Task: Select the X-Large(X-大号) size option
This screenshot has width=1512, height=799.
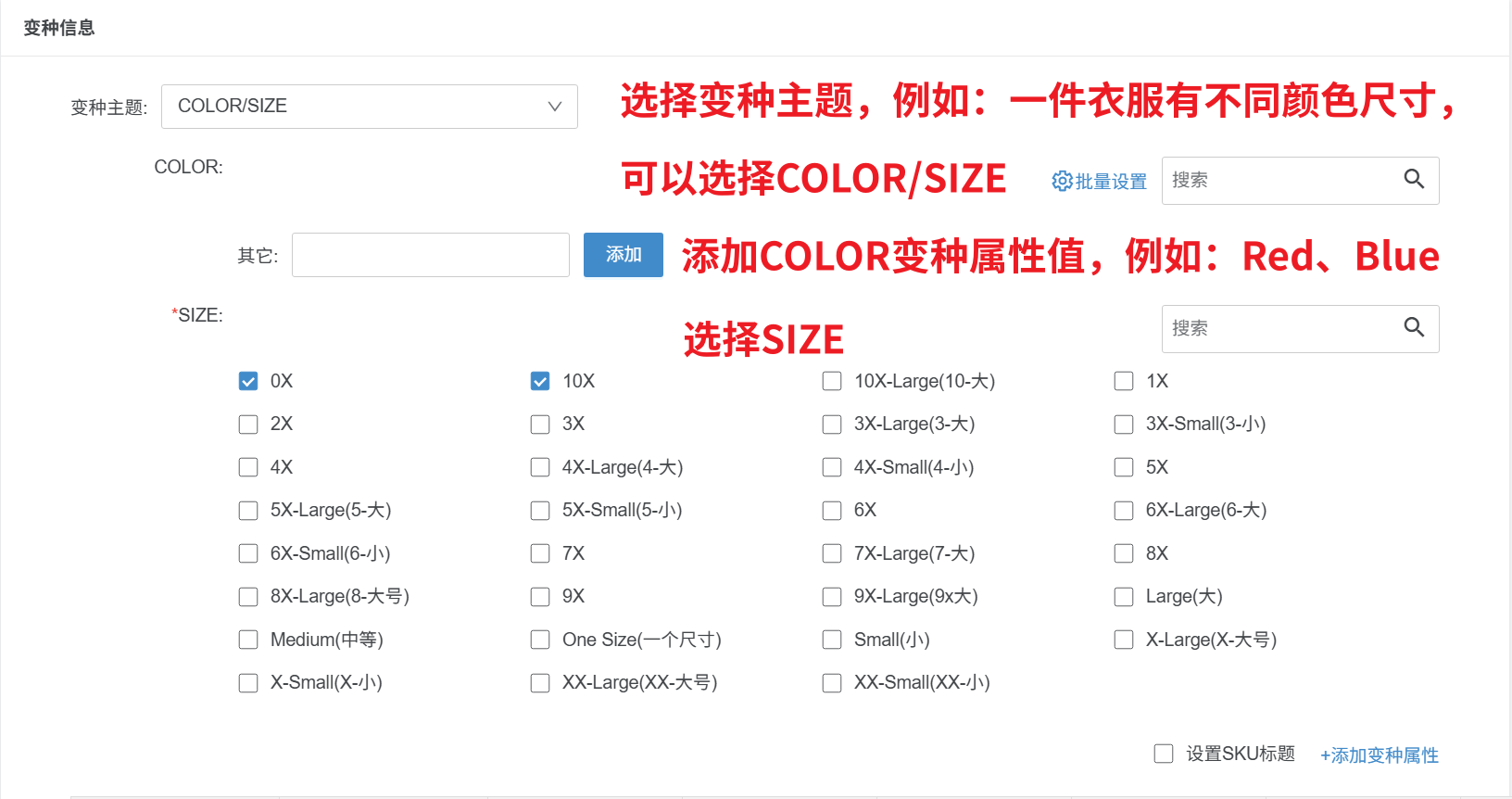Action: point(1124,640)
